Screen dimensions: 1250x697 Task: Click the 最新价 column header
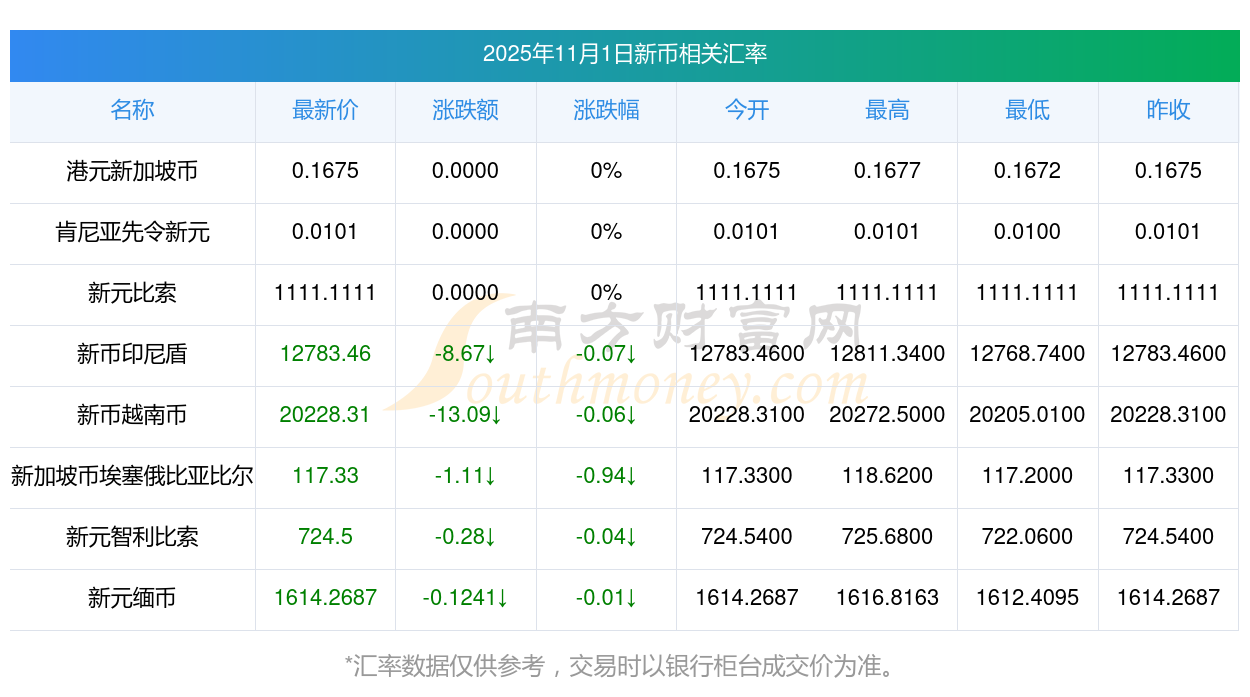(x=325, y=111)
